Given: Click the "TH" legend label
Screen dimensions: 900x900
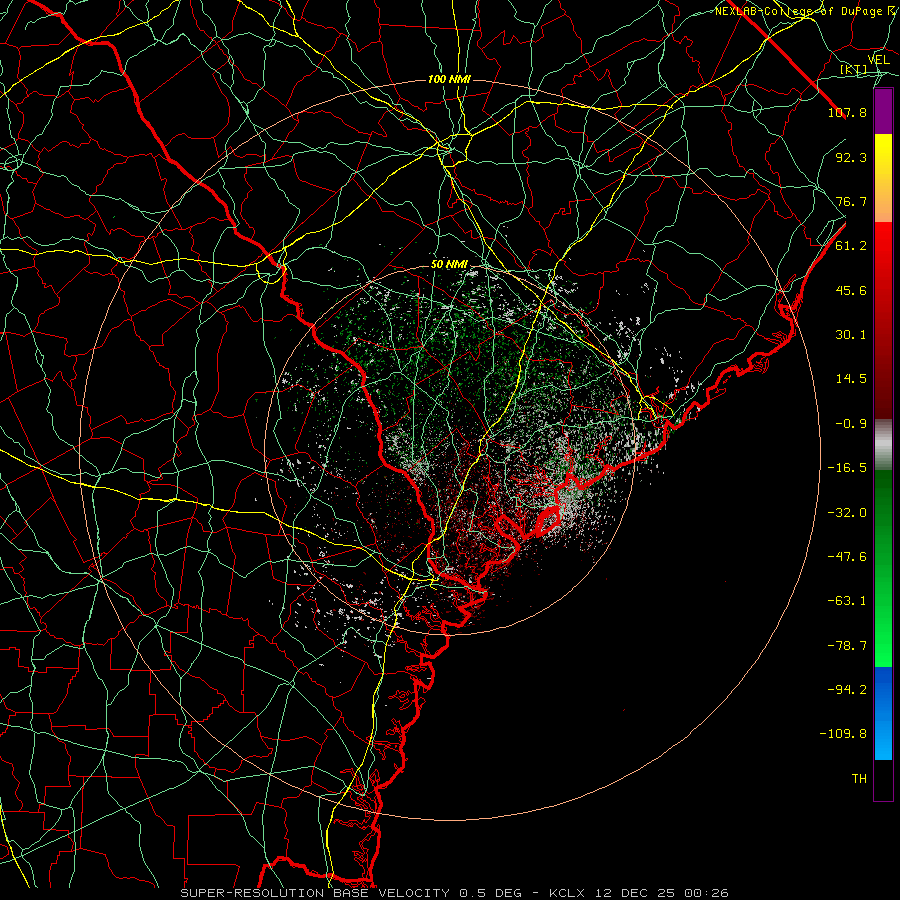Looking at the screenshot, I should [x=859, y=779].
